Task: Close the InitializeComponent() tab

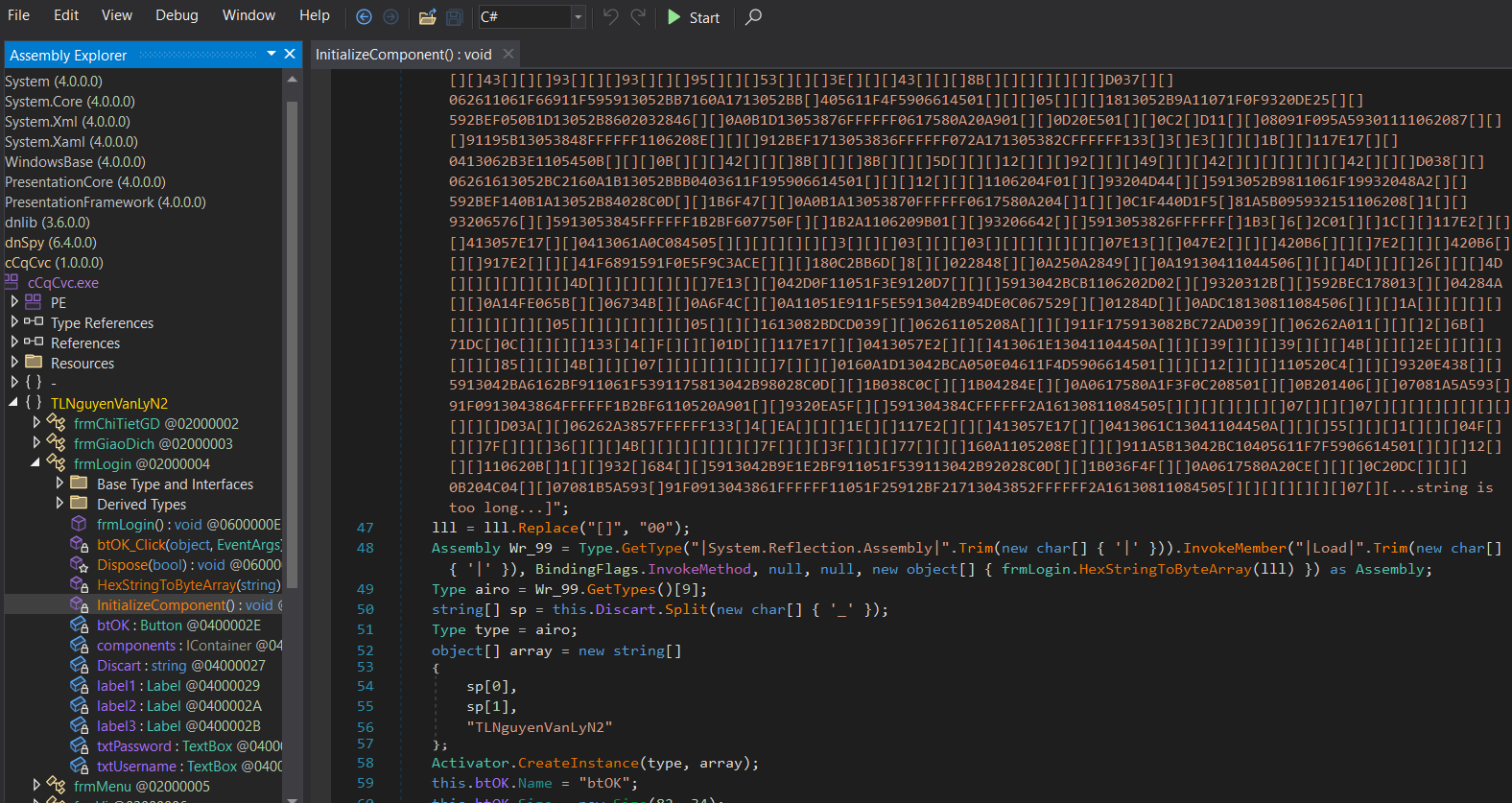Action: click(508, 54)
